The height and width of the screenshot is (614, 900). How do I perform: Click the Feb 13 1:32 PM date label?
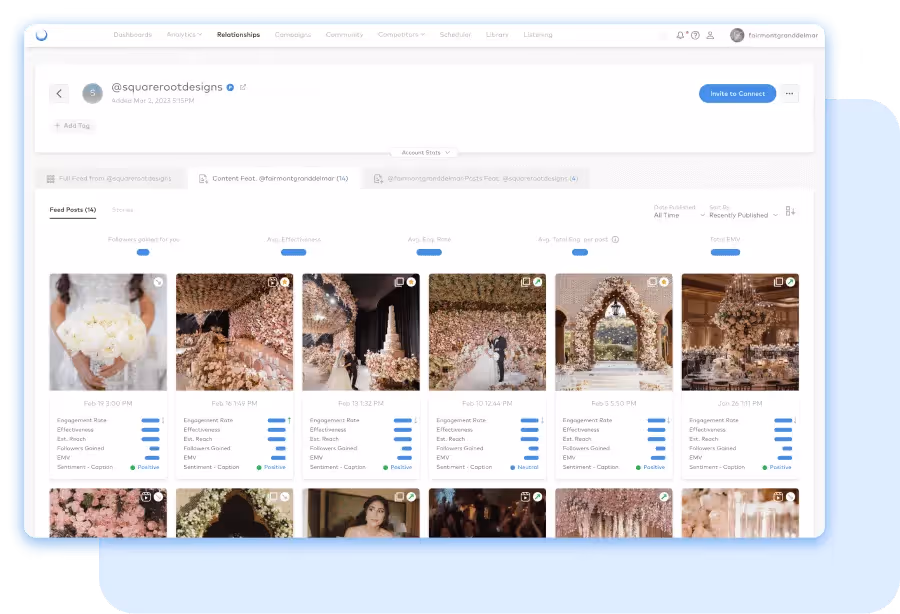pos(361,403)
